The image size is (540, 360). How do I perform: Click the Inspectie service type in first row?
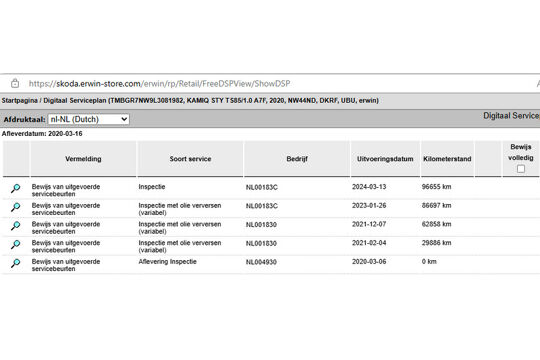[152, 187]
